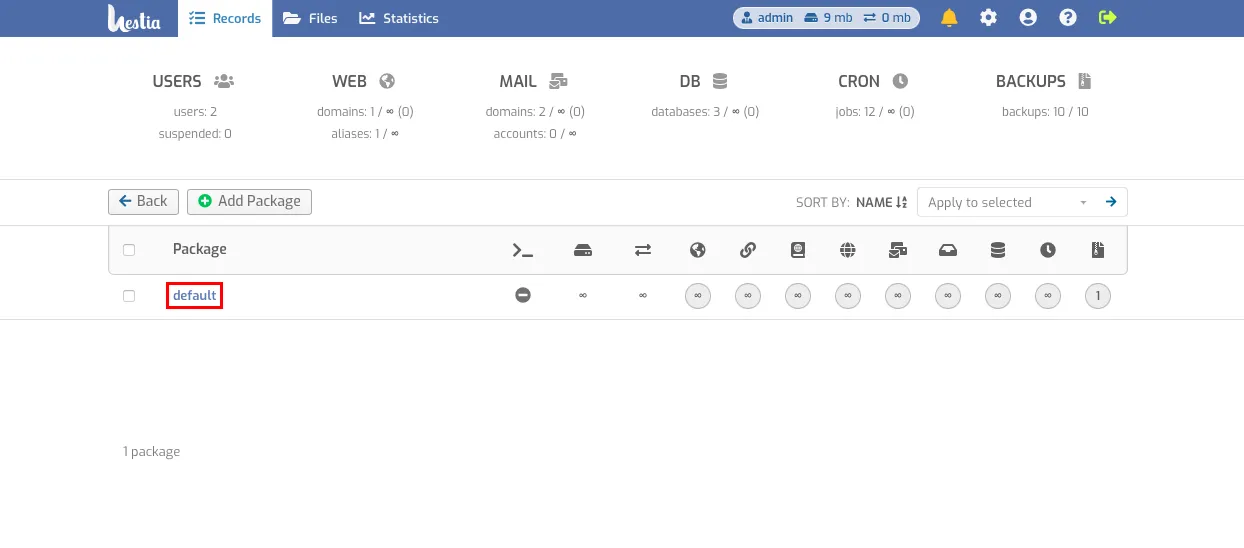
Task: Click 'databases: 3 / ∞ (0)' text
Action: coord(705,112)
